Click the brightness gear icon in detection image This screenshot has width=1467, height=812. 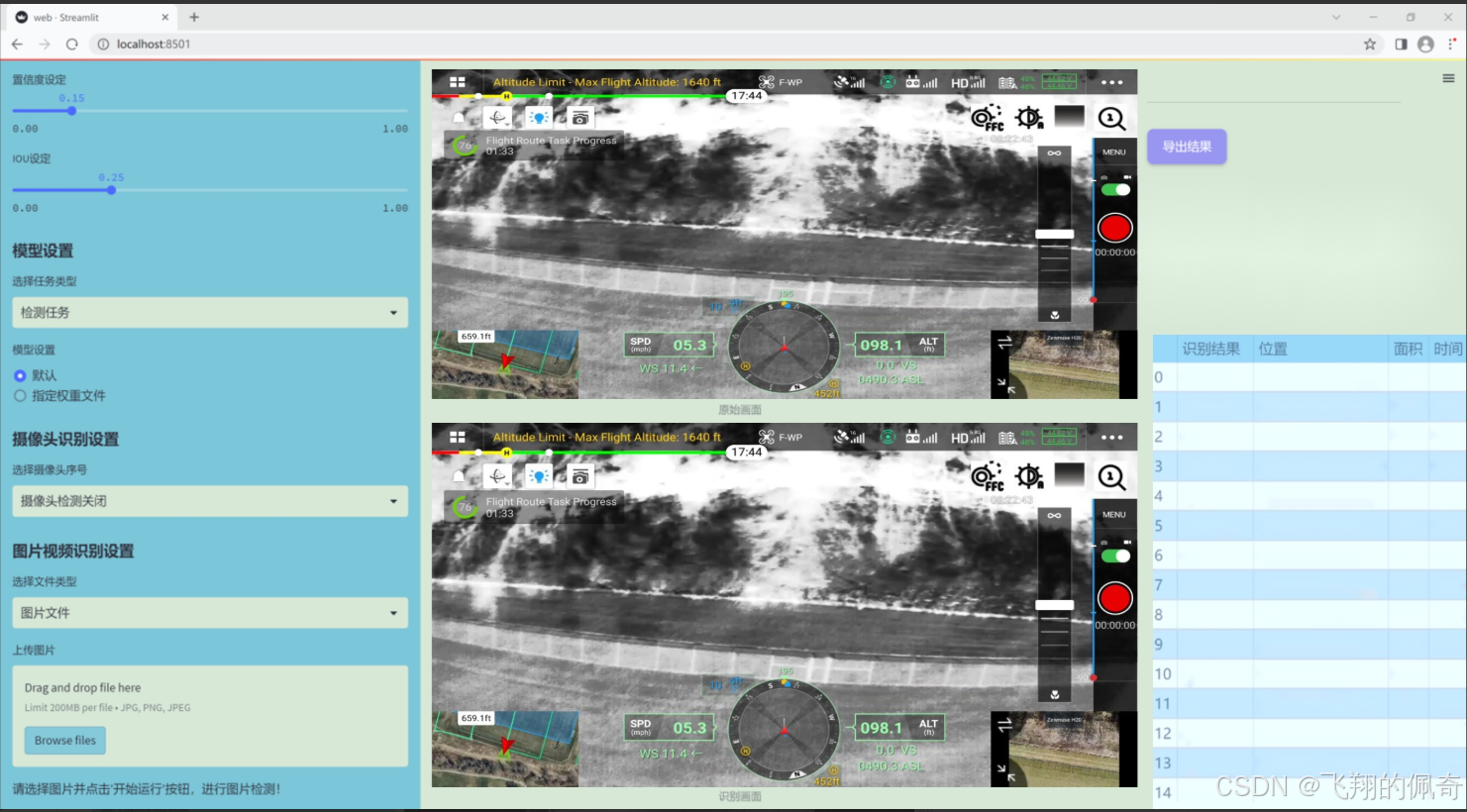pos(1029,476)
